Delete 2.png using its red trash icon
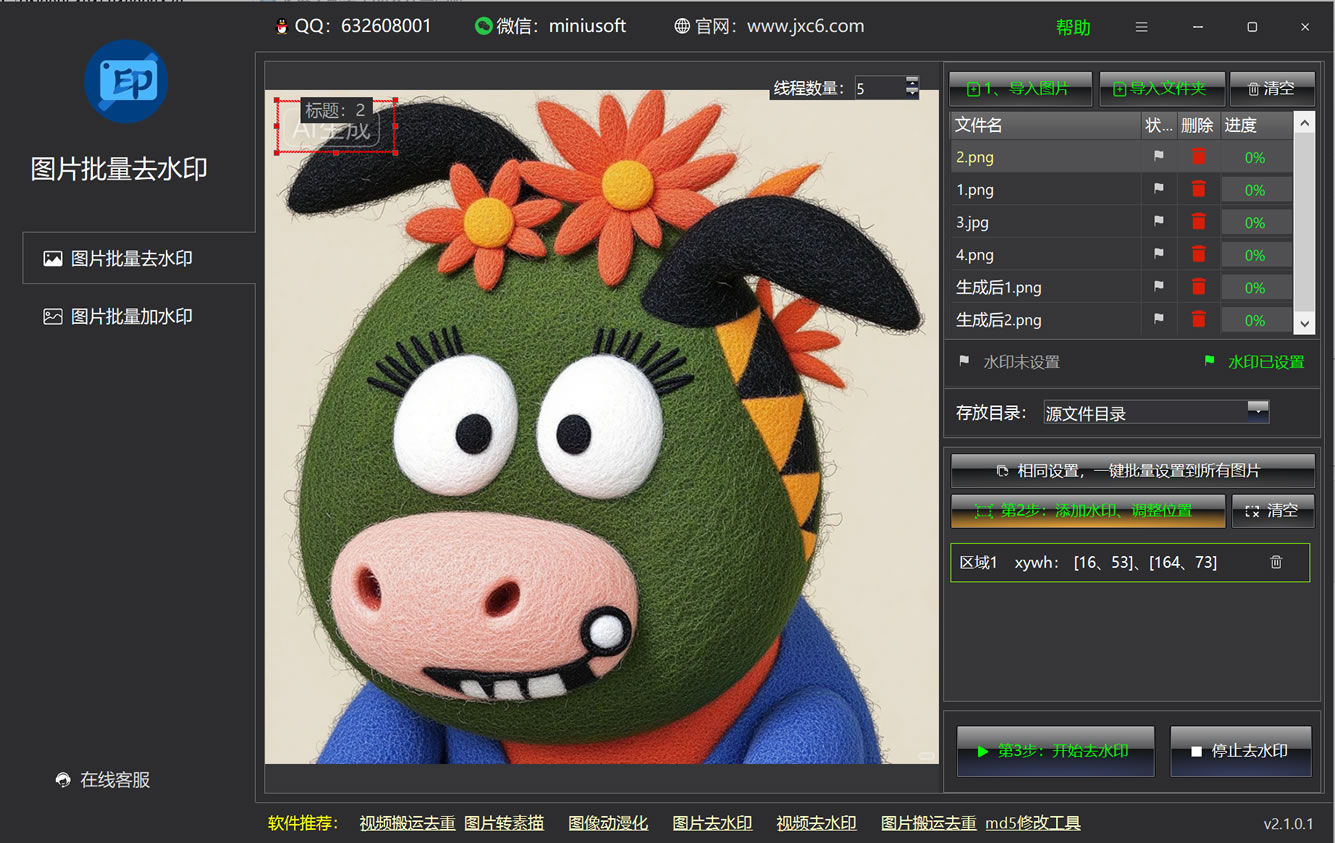Image resolution: width=1335 pixels, height=843 pixels. (x=1198, y=156)
